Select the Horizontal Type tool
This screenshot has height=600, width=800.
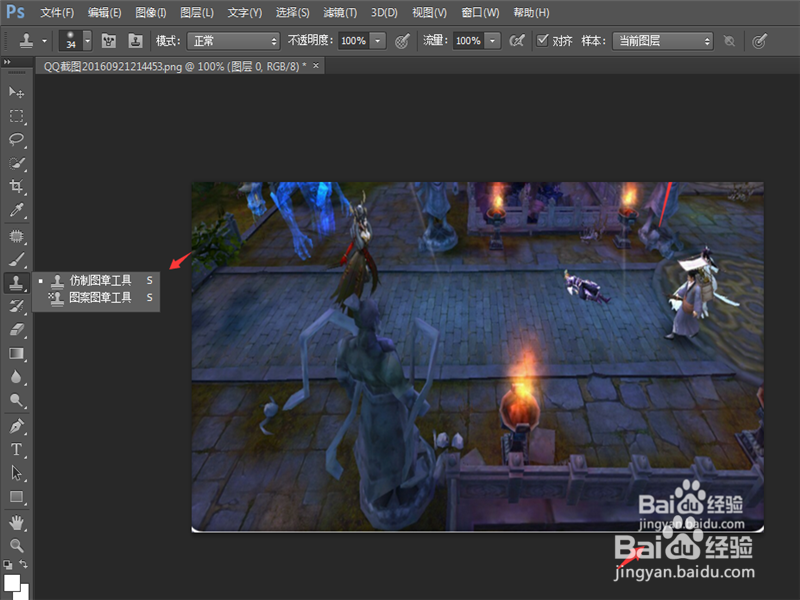tap(16, 449)
